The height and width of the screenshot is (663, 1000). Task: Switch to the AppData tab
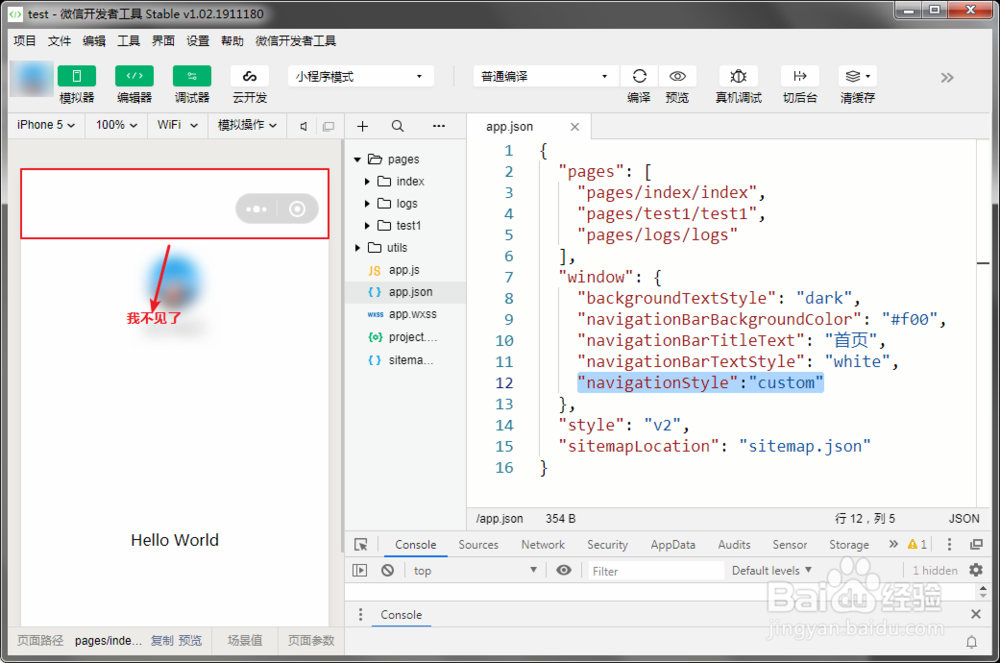pos(673,545)
